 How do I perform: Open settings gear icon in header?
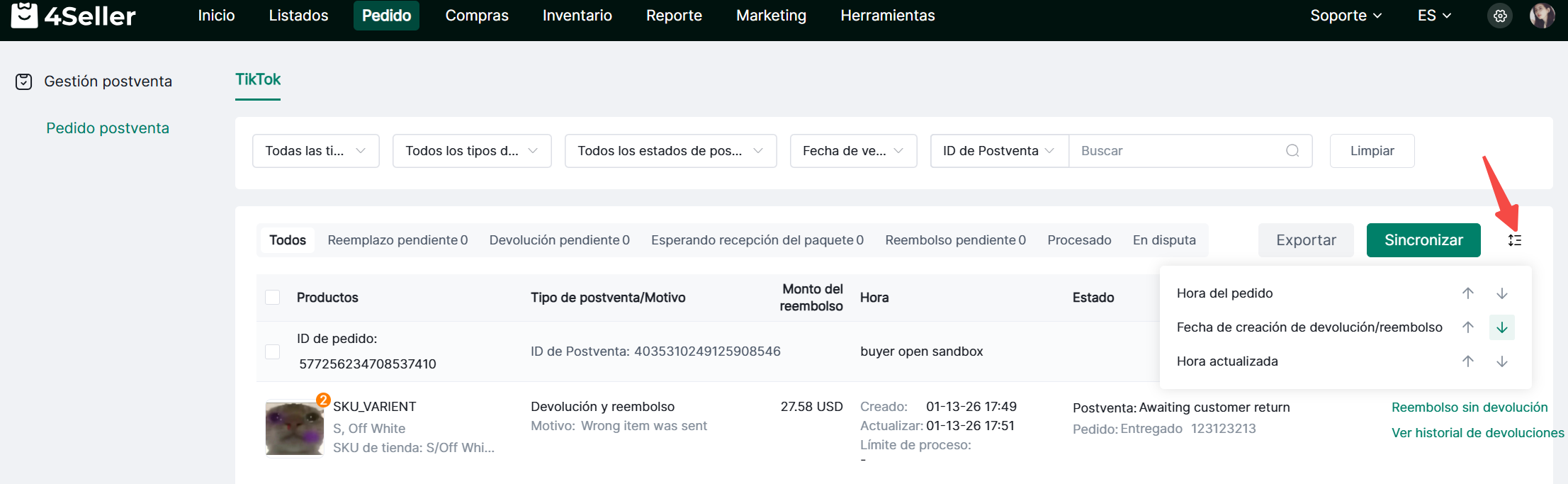point(1499,16)
